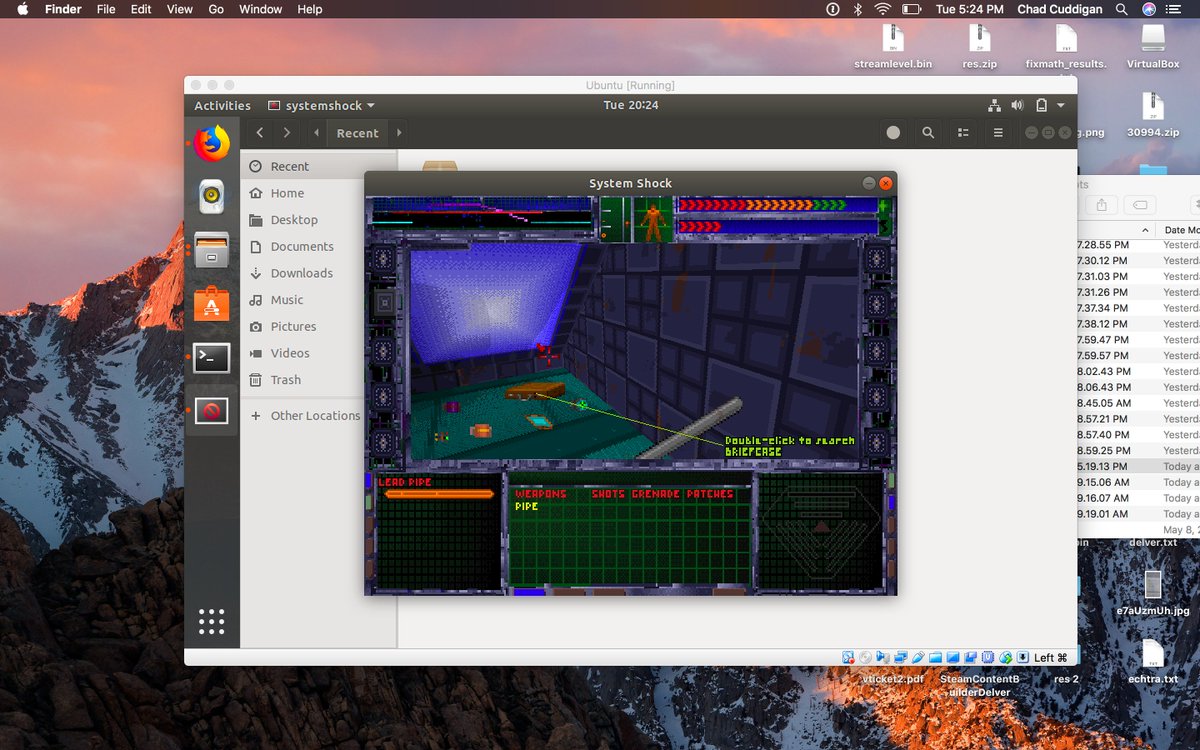This screenshot has width=1200, height=750.
Task: Click Ubuntu network status icon
Action: pyautogui.click(x=994, y=105)
